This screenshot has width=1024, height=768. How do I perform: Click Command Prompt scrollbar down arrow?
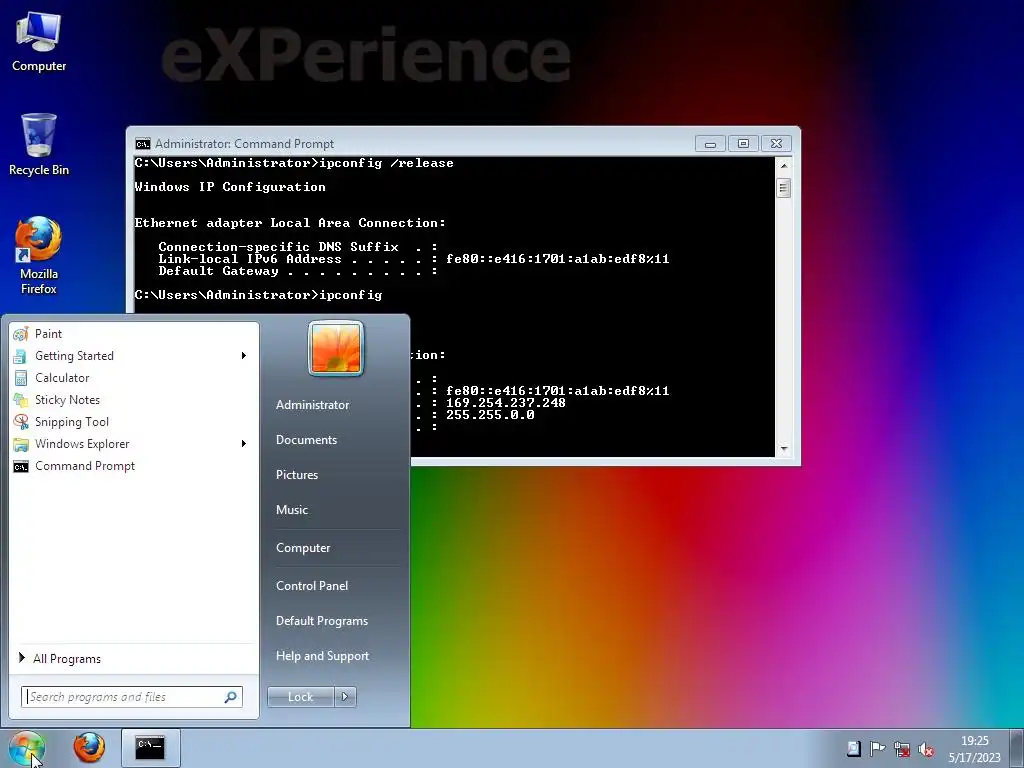click(784, 449)
